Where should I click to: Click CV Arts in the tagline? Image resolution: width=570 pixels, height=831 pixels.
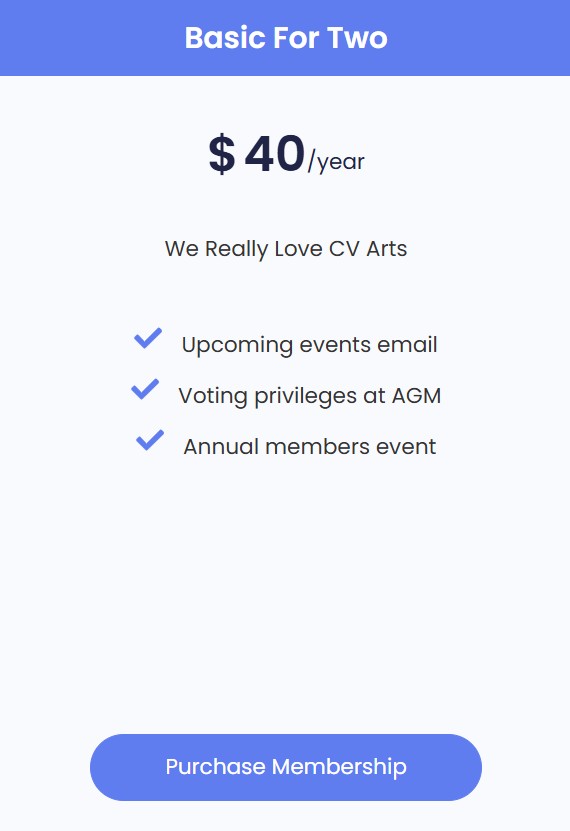[x=368, y=249]
